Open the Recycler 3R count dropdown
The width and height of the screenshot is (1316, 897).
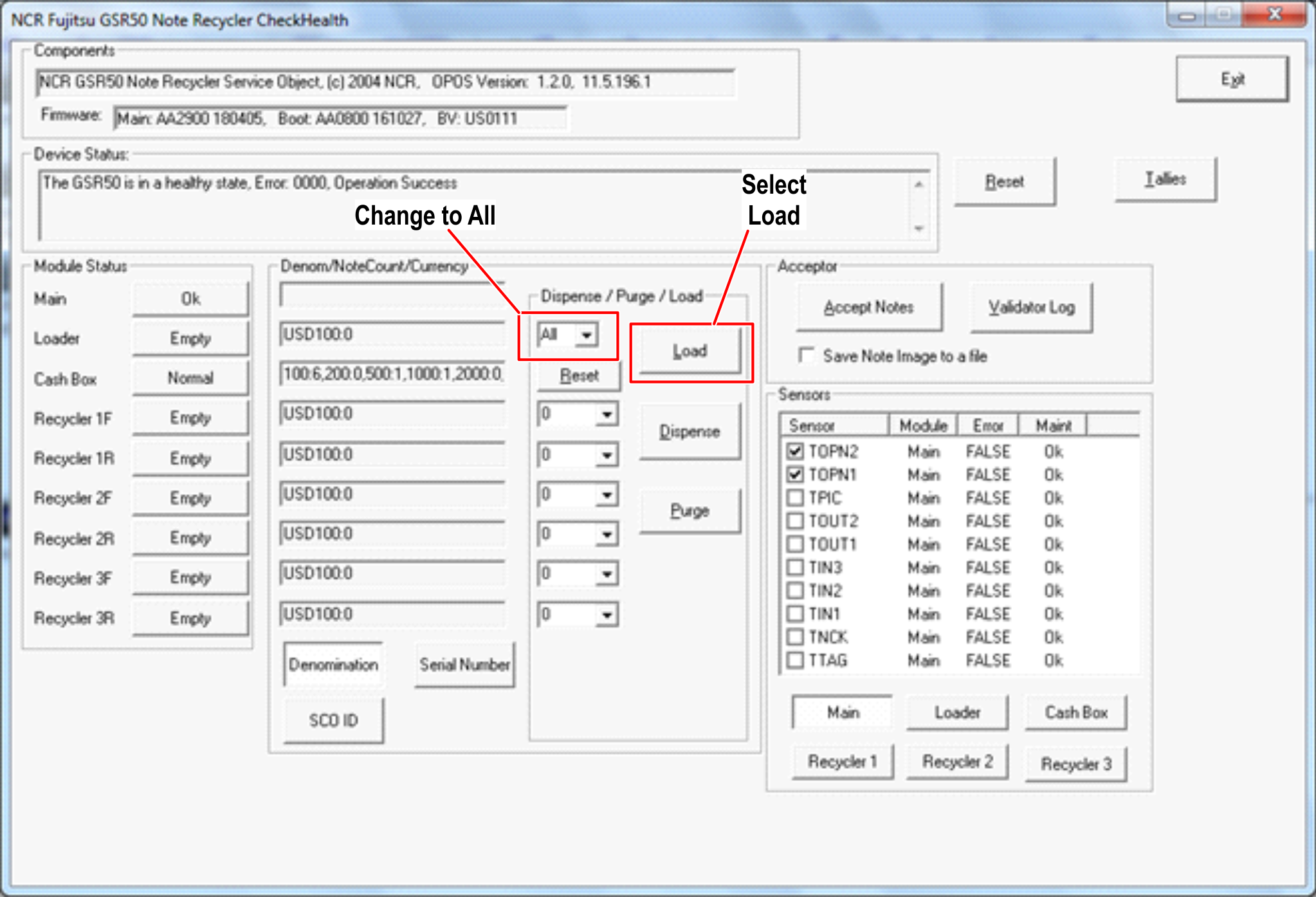tap(607, 615)
